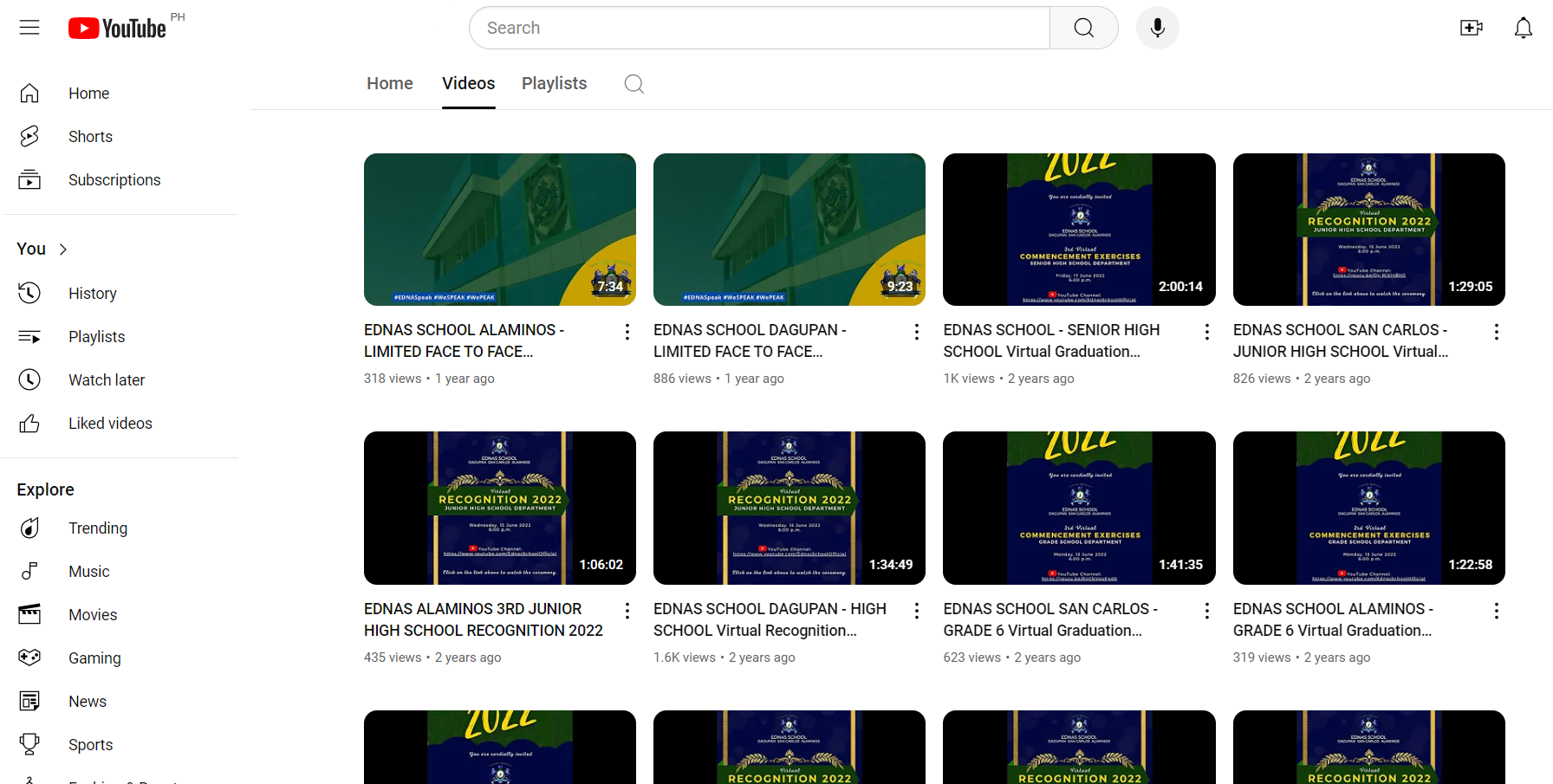Open the 1:34:49 Dagupan recognition thumbnail
The image size is (1553, 784).
point(789,508)
